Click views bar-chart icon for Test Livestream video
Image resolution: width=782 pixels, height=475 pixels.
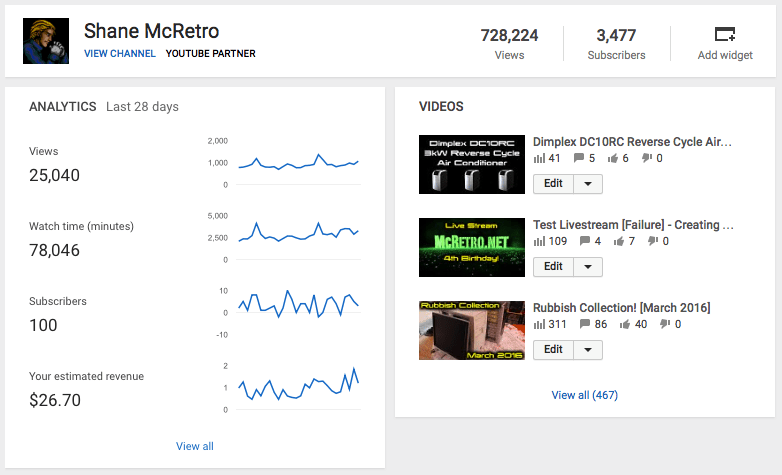coord(539,241)
